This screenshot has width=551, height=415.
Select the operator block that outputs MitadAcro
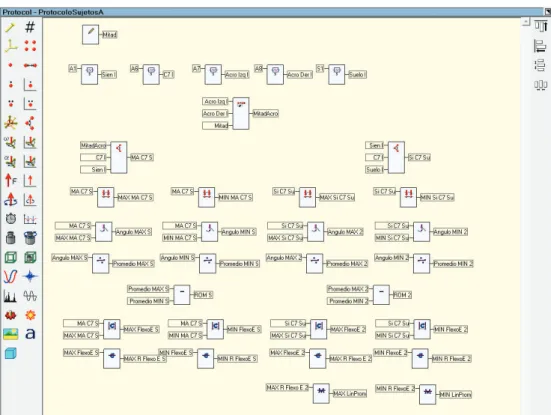[x=241, y=114]
